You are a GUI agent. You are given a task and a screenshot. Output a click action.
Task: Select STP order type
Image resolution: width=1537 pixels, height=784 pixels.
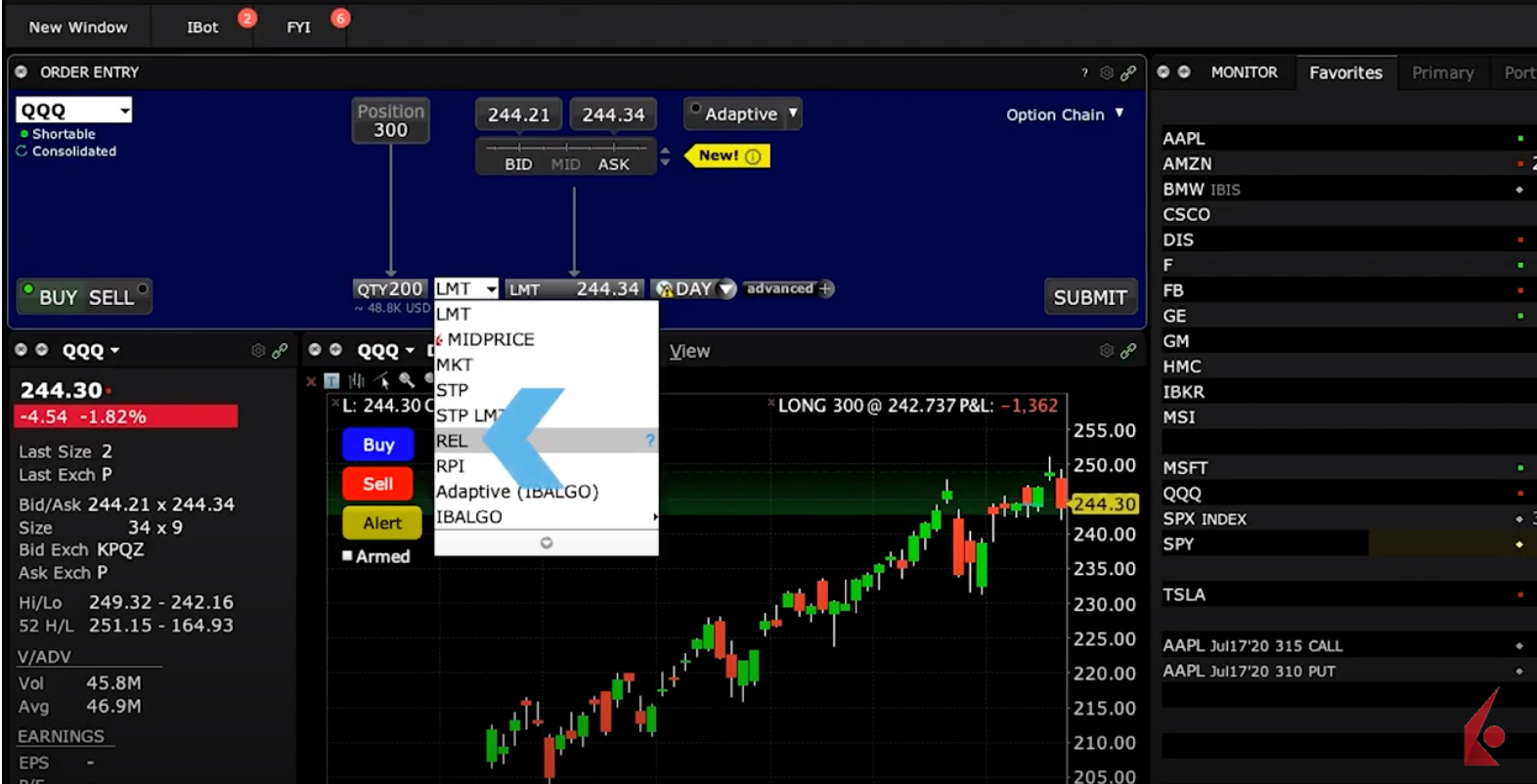click(546, 390)
